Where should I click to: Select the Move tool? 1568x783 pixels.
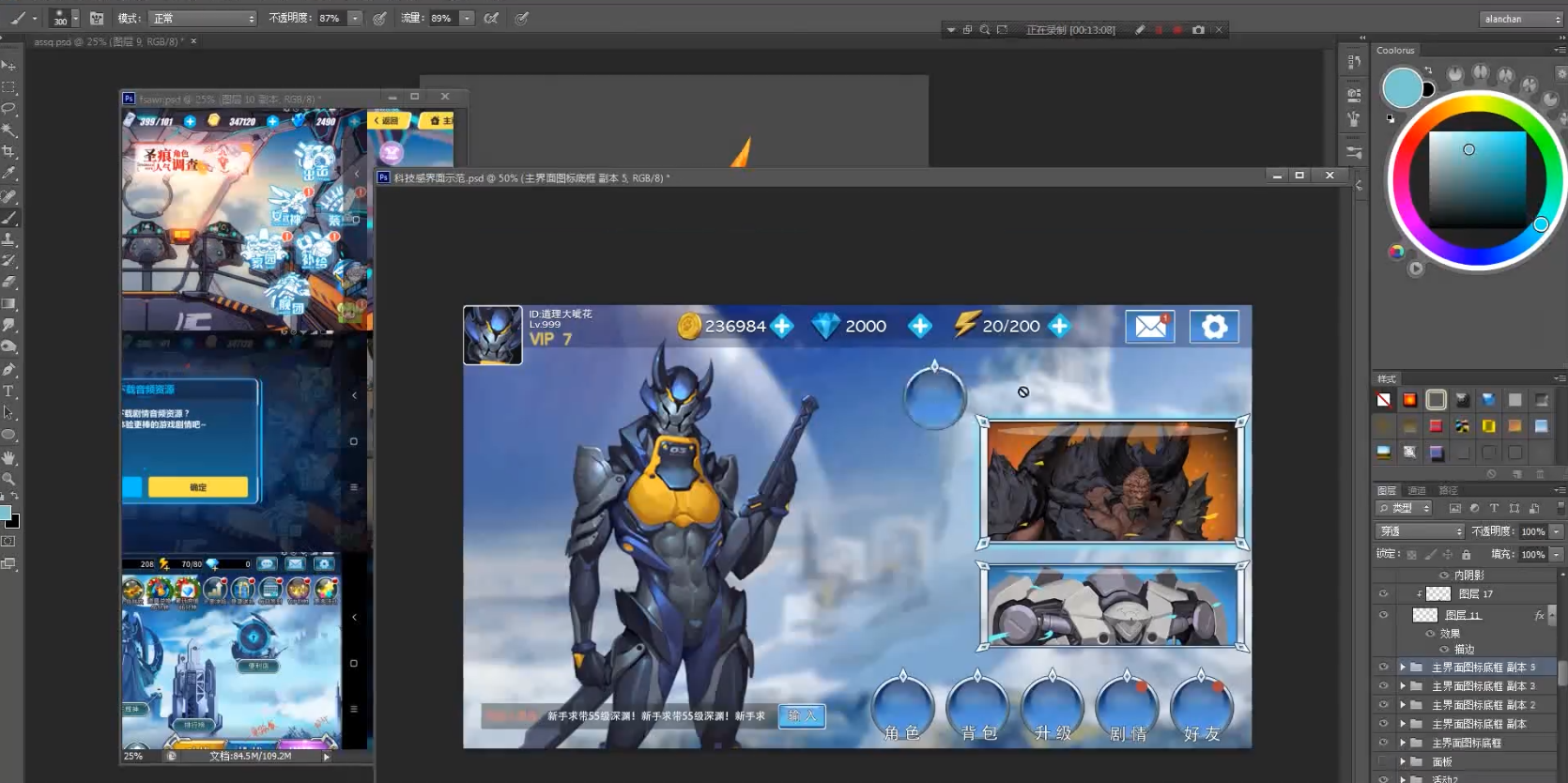[x=8, y=65]
